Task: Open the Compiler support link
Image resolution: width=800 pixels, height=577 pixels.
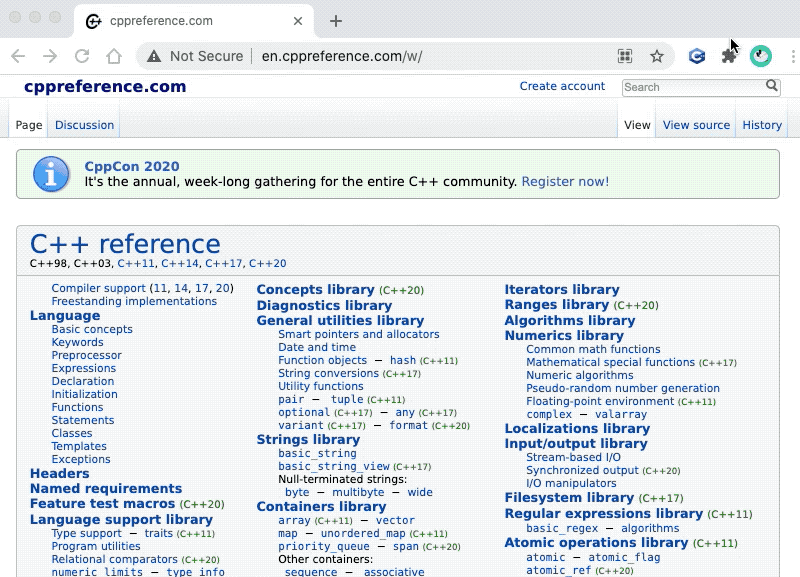Action: pyautogui.click(x=98, y=288)
